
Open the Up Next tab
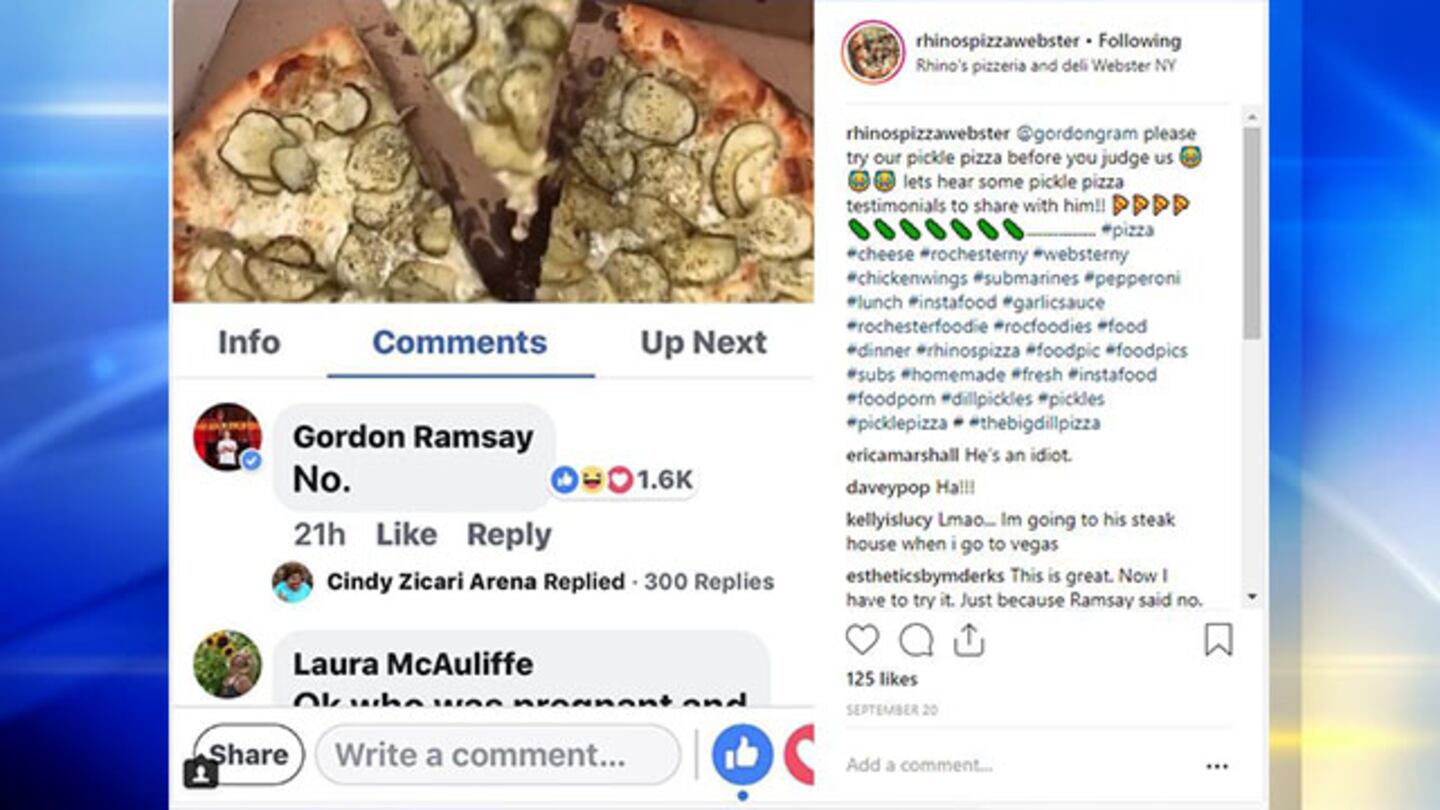pyautogui.click(x=704, y=342)
